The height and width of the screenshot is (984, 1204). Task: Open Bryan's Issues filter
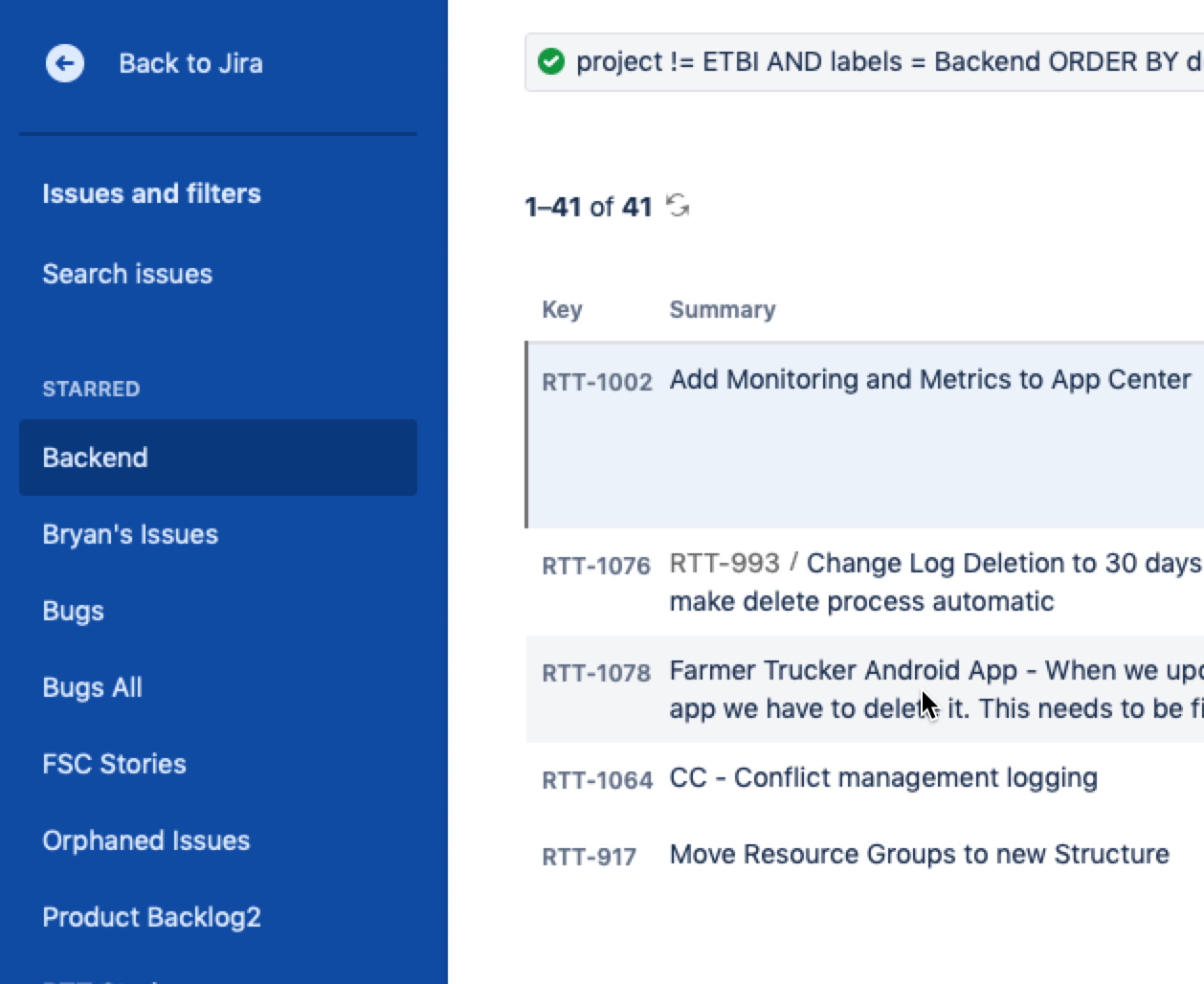[x=130, y=534]
